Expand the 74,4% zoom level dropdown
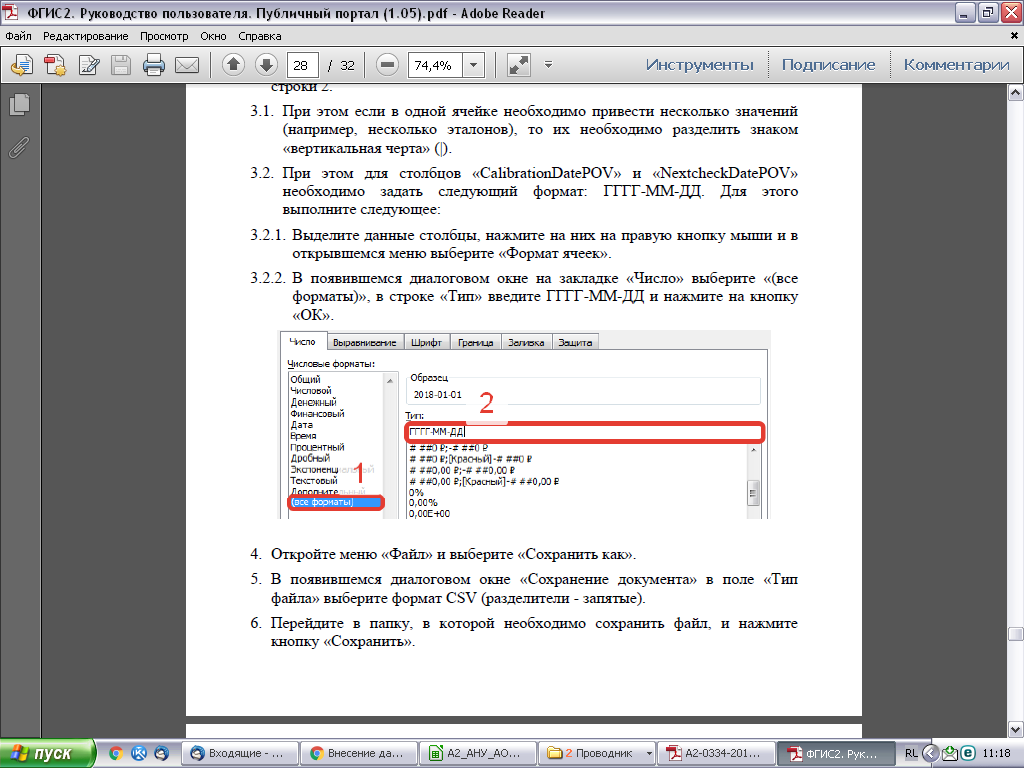 pos(473,65)
